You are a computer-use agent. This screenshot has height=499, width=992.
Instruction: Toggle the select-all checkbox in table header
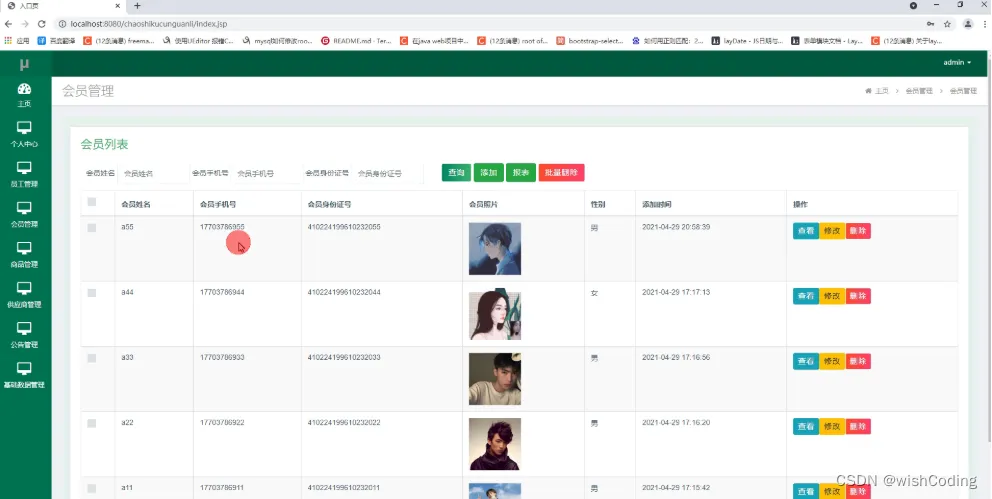(92, 202)
